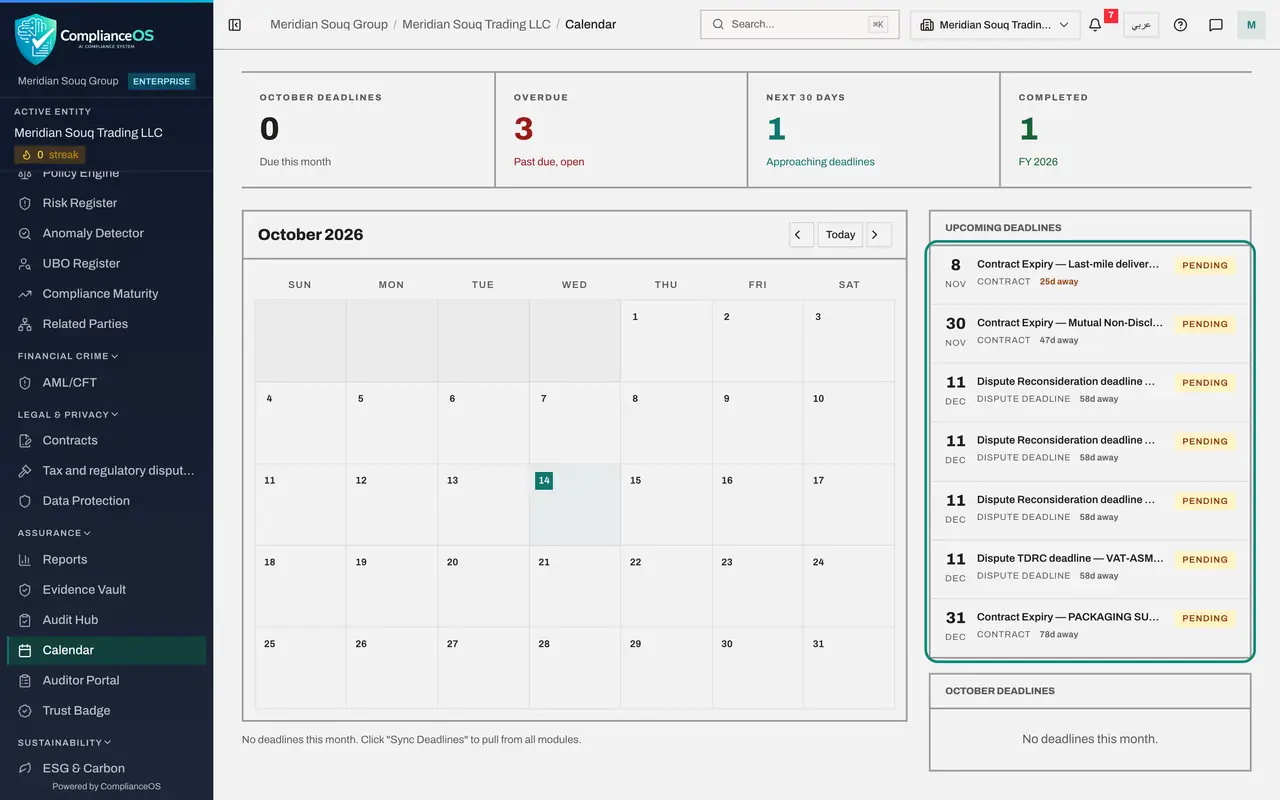Open Mutual Non-Disclosure contract expiry deadline
The image size is (1280, 800).
1089,333
